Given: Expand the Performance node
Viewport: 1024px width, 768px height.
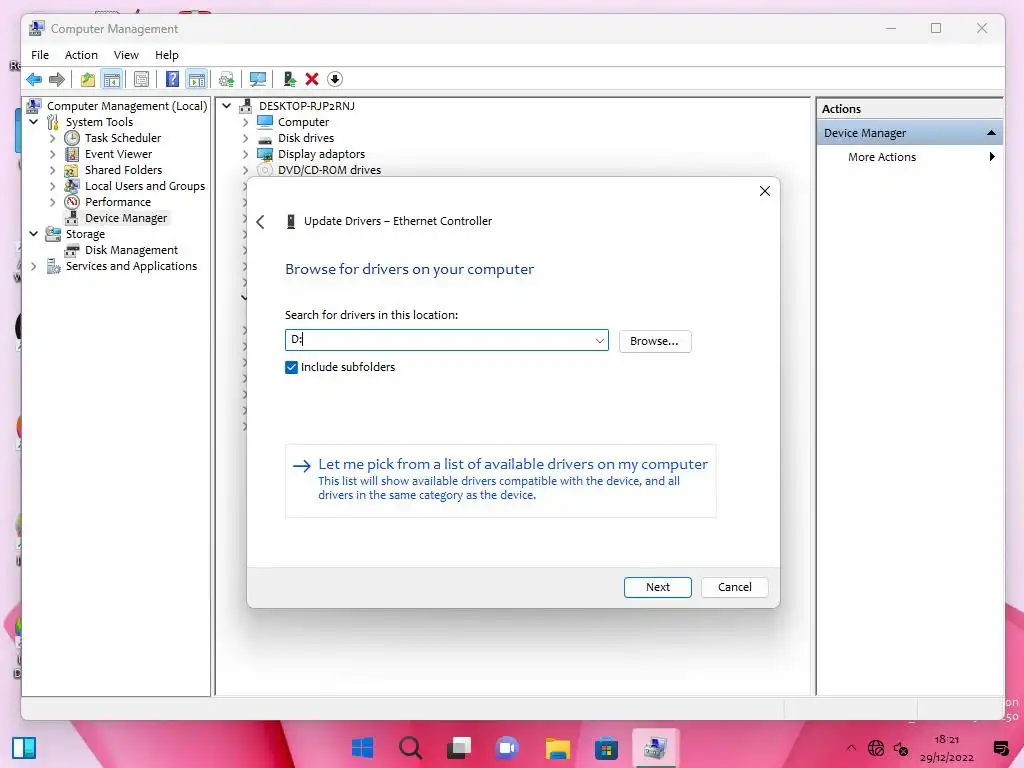Looking at the screenshot, I should coord(53,202).
